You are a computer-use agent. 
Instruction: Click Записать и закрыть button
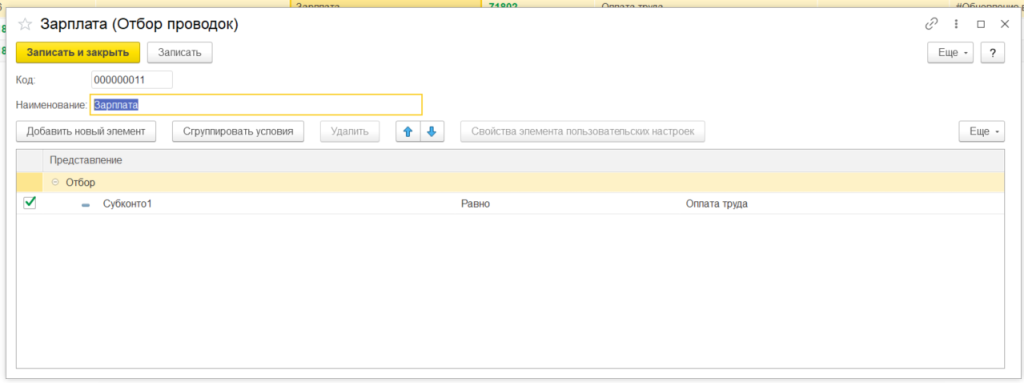click(78, 52)
